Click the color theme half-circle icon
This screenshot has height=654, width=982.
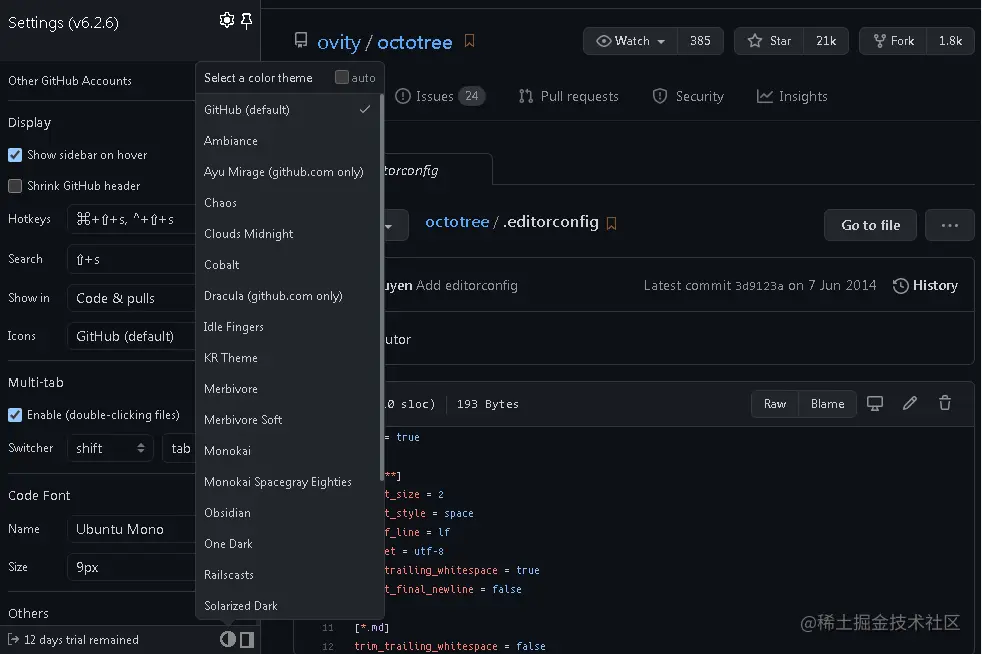click(x=228, y=639)
